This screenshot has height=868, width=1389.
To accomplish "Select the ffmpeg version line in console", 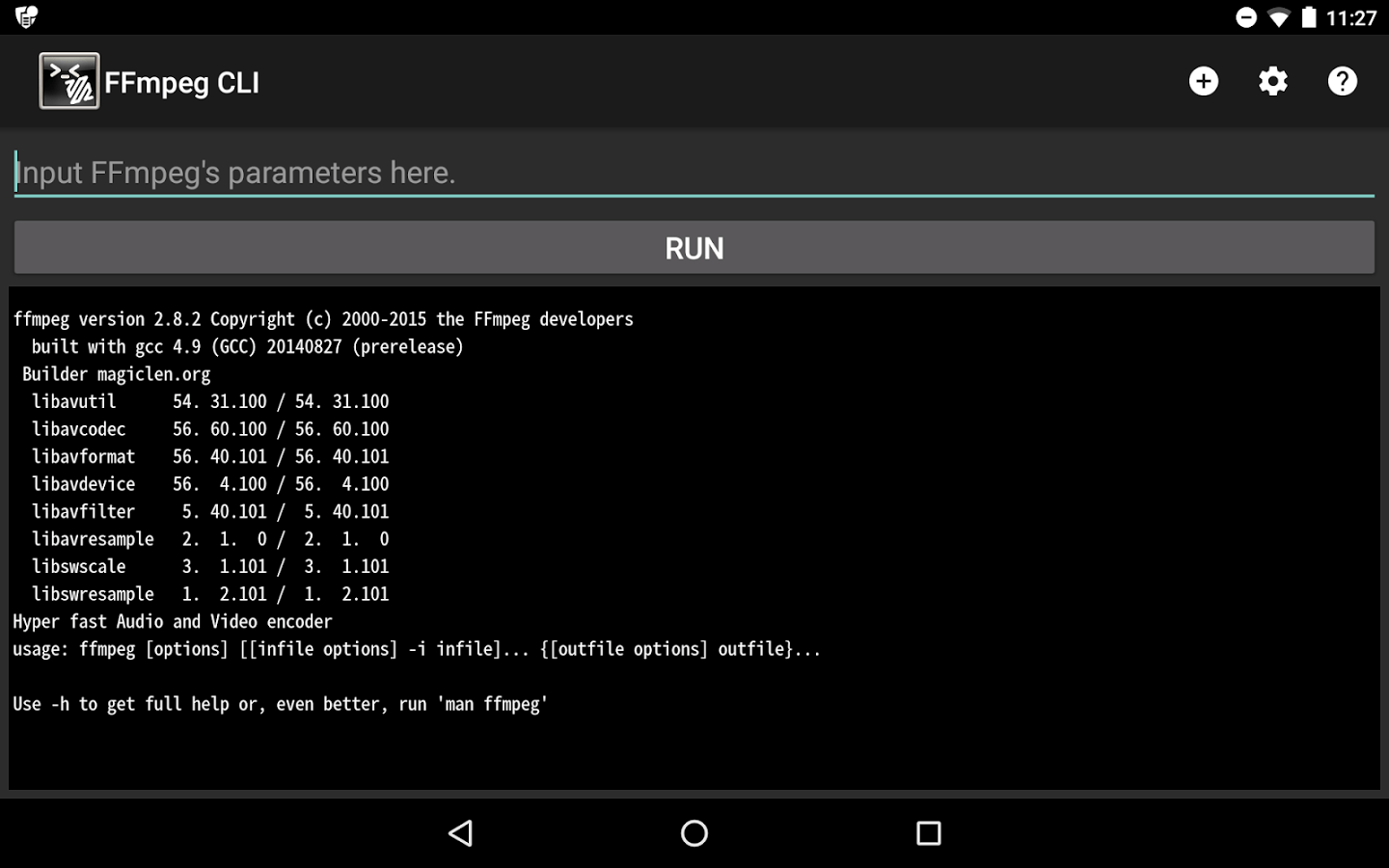I will pyautogui.click(x=322, y=319).
